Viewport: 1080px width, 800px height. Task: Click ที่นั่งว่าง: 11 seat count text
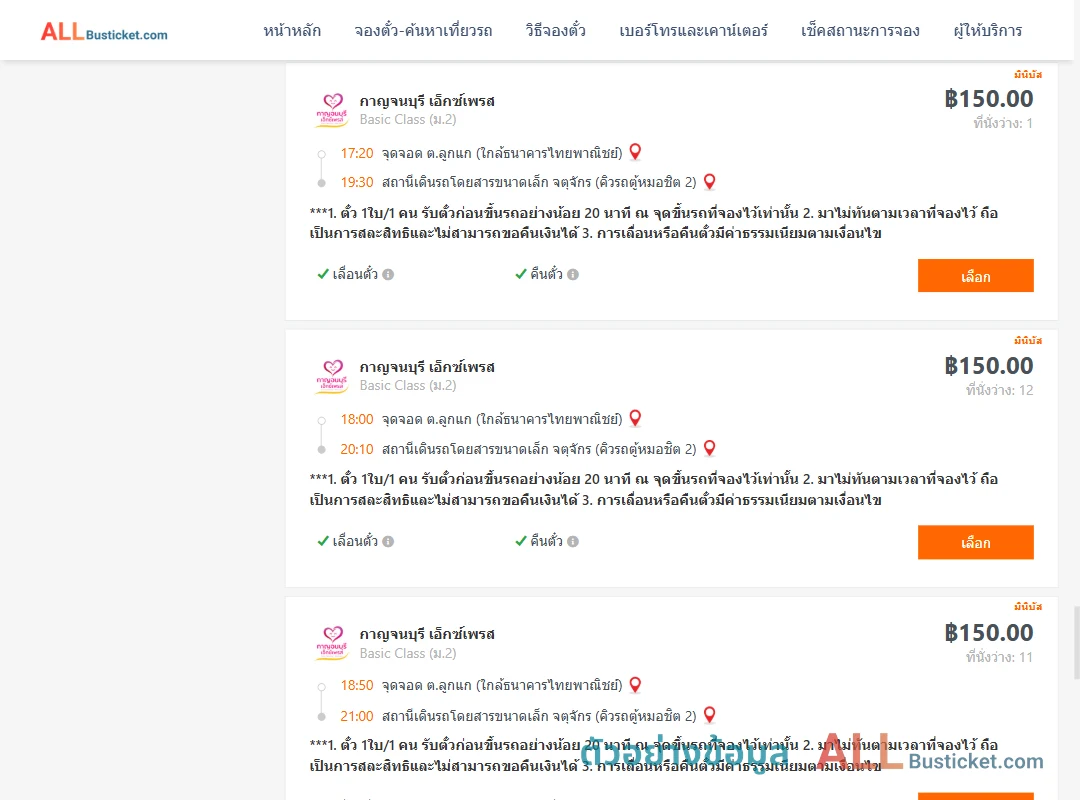999,657
